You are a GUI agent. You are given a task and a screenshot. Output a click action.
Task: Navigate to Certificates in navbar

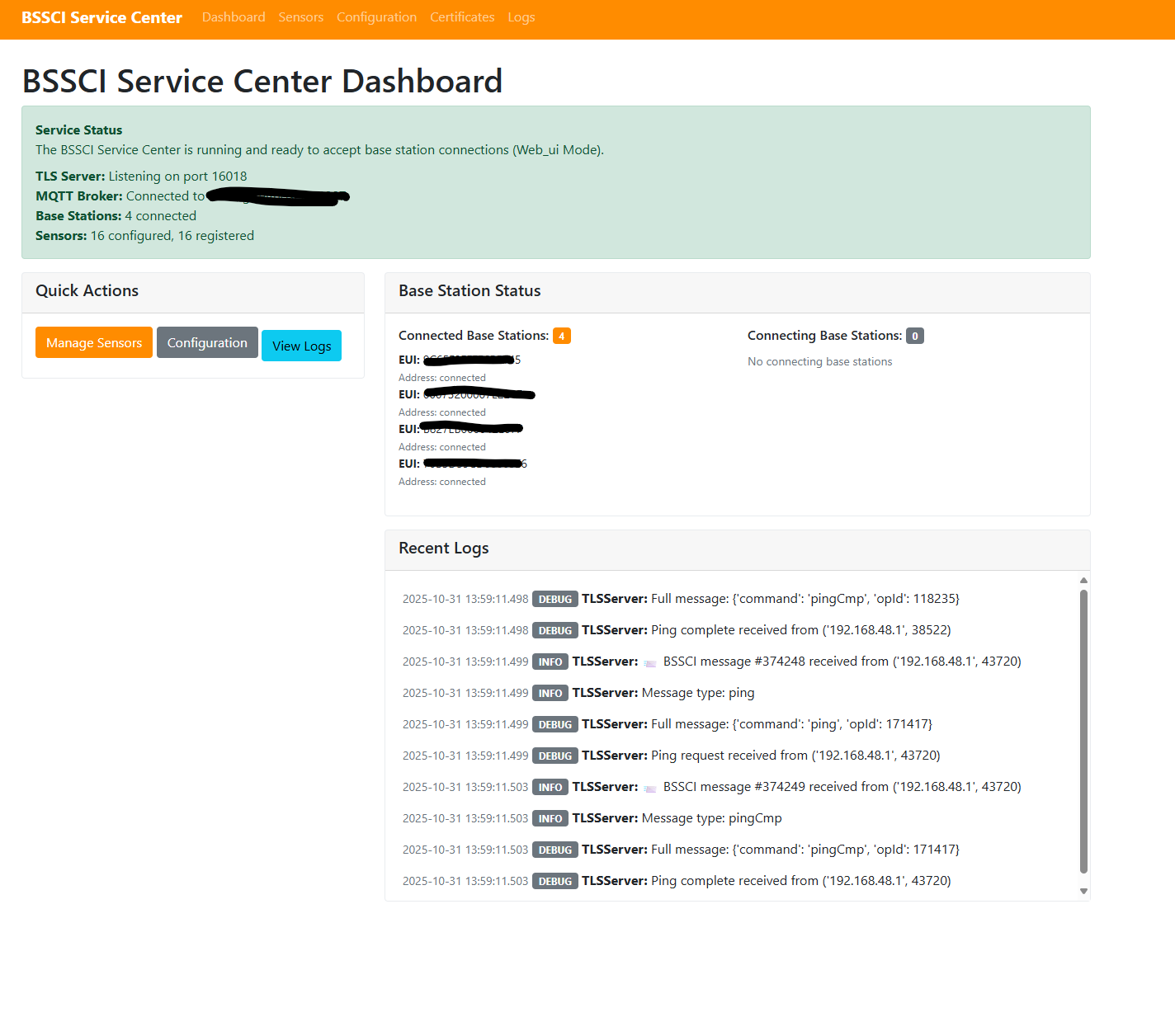point(462,17)
